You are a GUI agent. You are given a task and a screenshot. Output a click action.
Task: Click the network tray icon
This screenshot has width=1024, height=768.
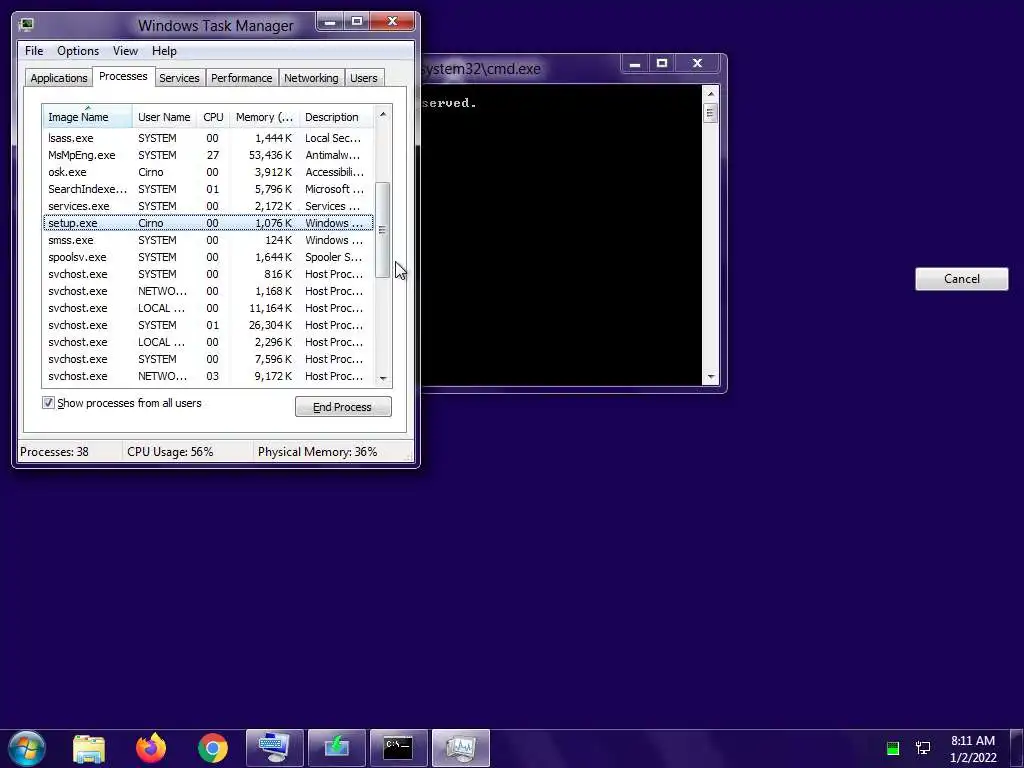click(x=923, y=748)
